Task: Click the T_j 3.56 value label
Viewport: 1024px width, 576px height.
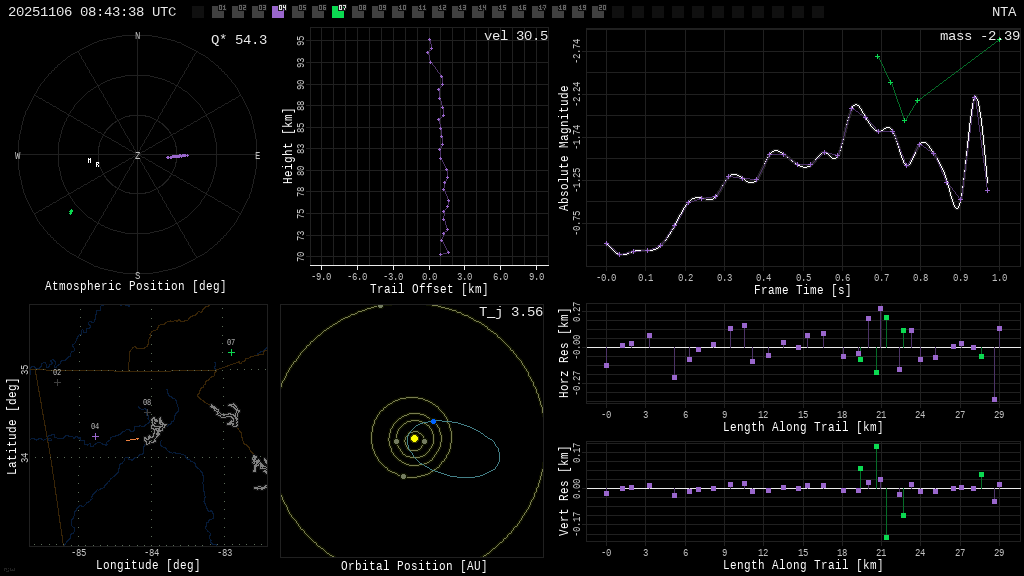Action: [510, 312]
